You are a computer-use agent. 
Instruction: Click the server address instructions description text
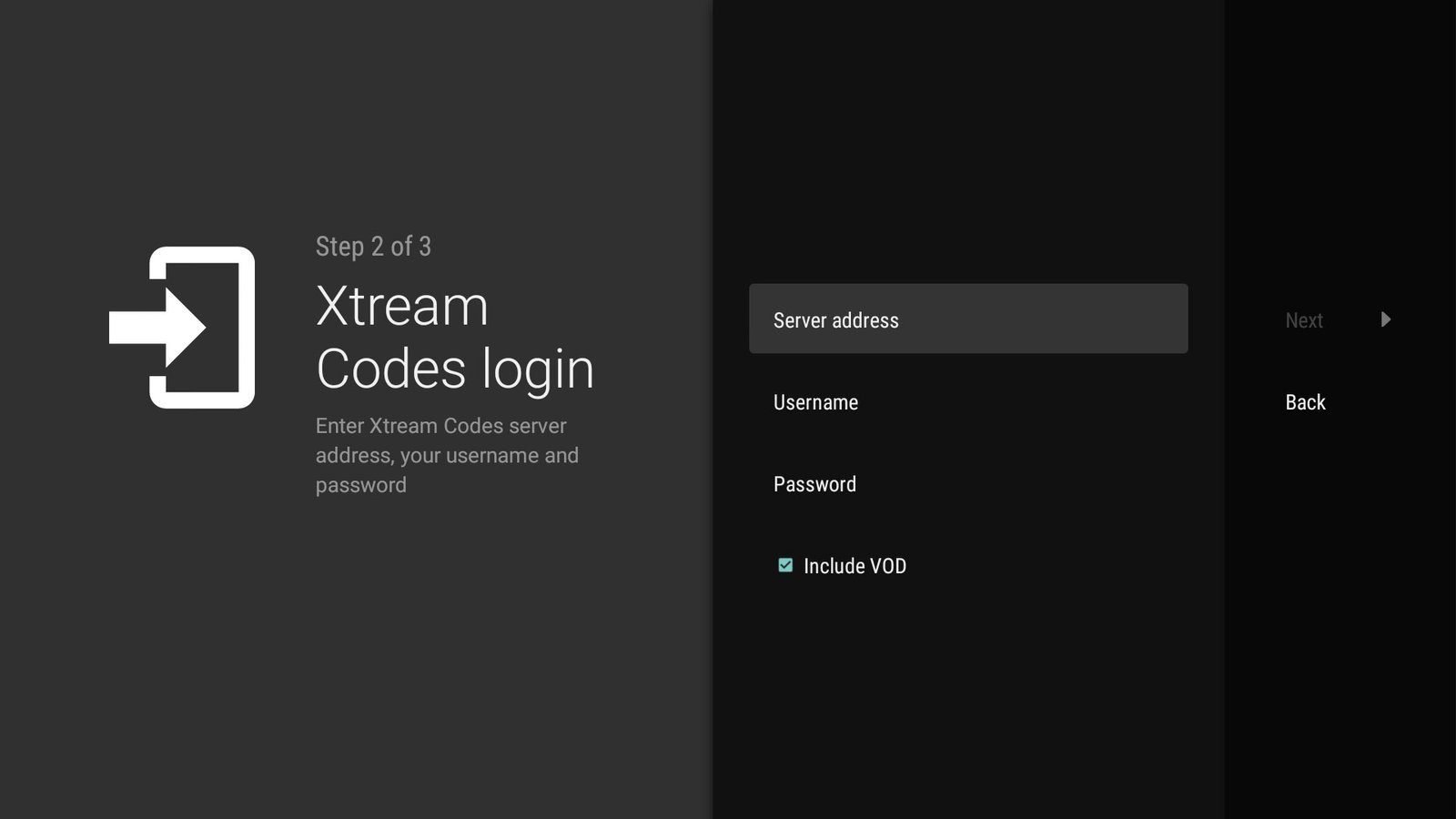click(447, 455)
